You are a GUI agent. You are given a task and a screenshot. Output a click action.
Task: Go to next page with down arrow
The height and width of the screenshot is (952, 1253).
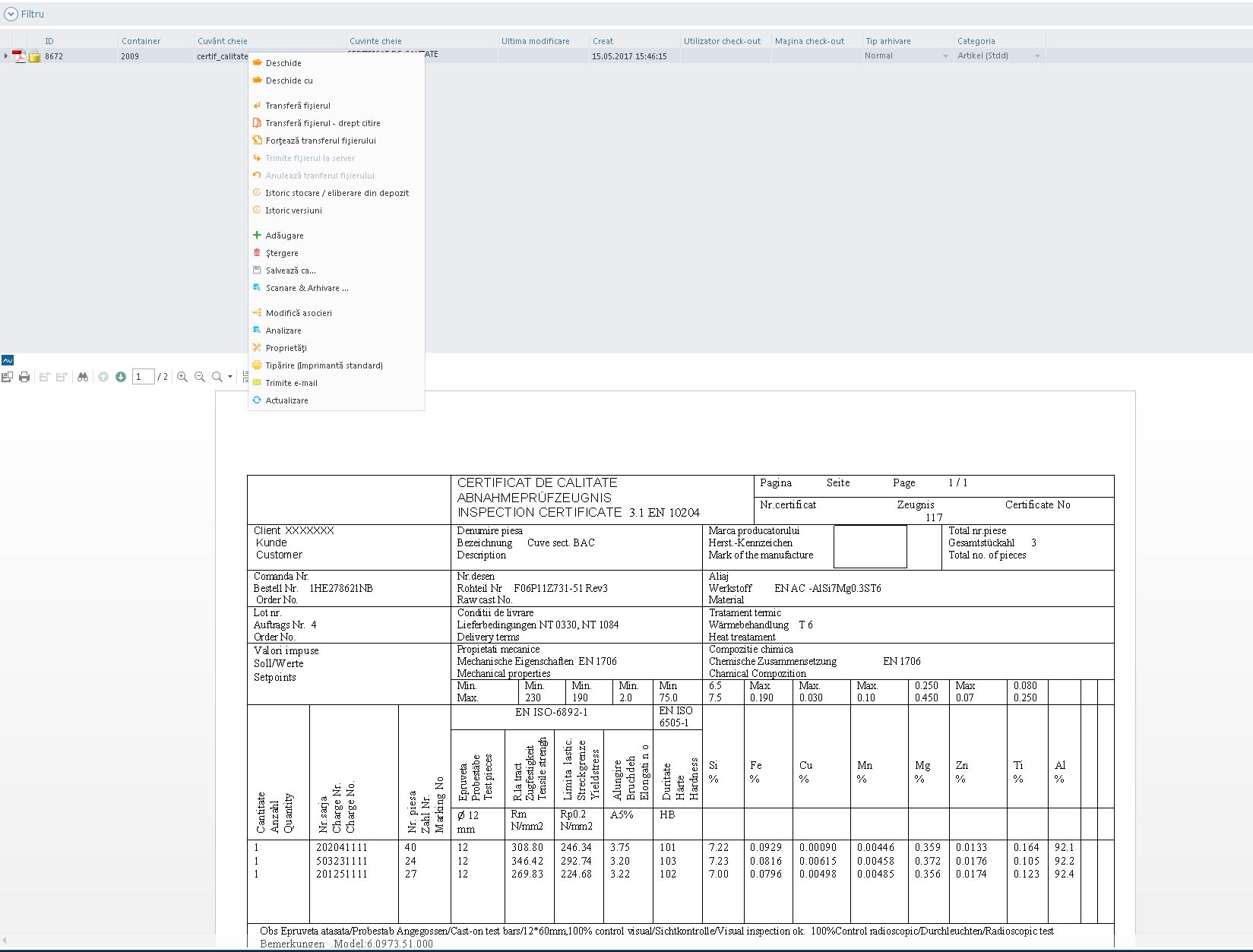click(121, 377)
